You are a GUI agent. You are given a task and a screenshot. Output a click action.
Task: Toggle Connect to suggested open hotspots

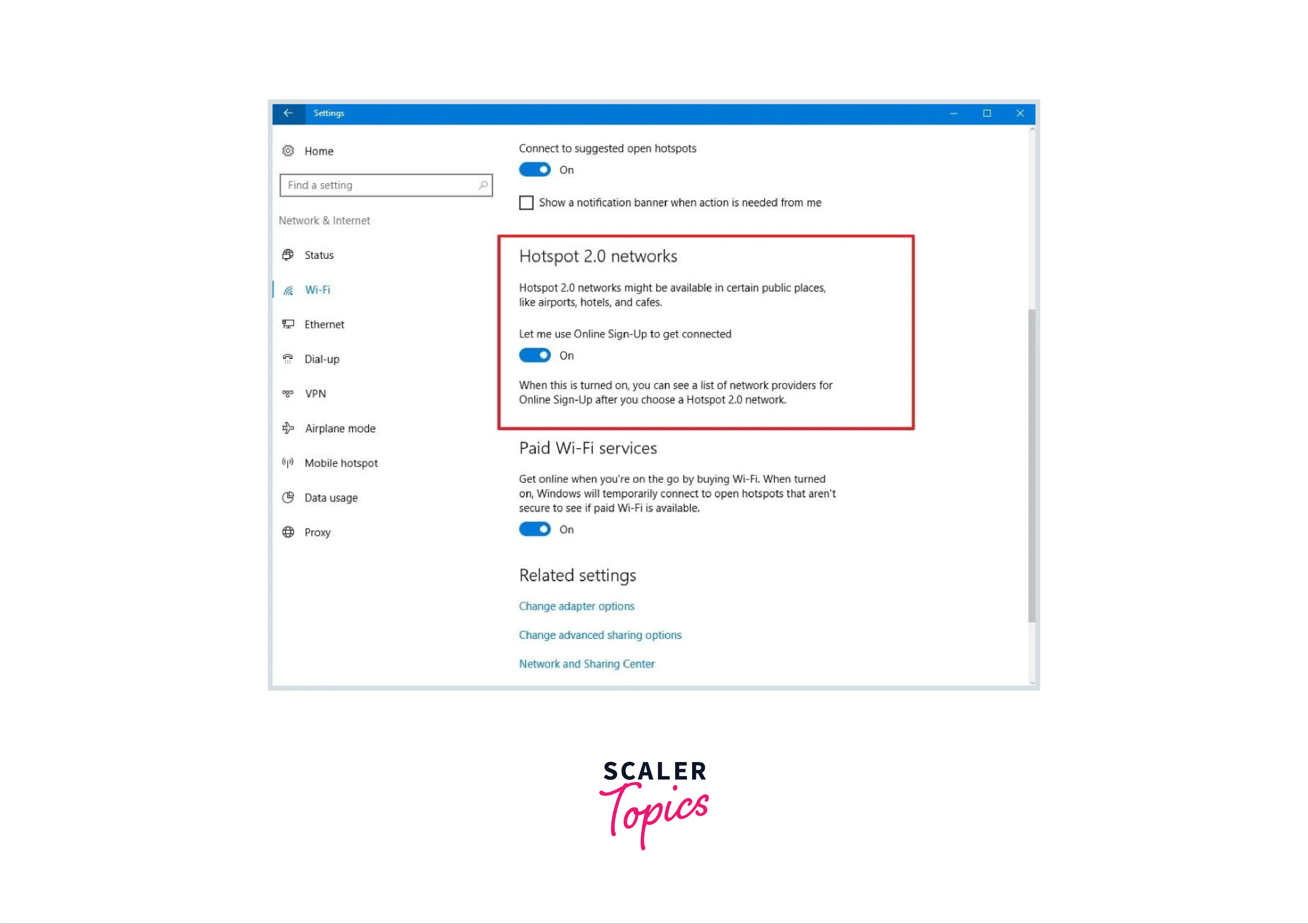coord(535,169)
